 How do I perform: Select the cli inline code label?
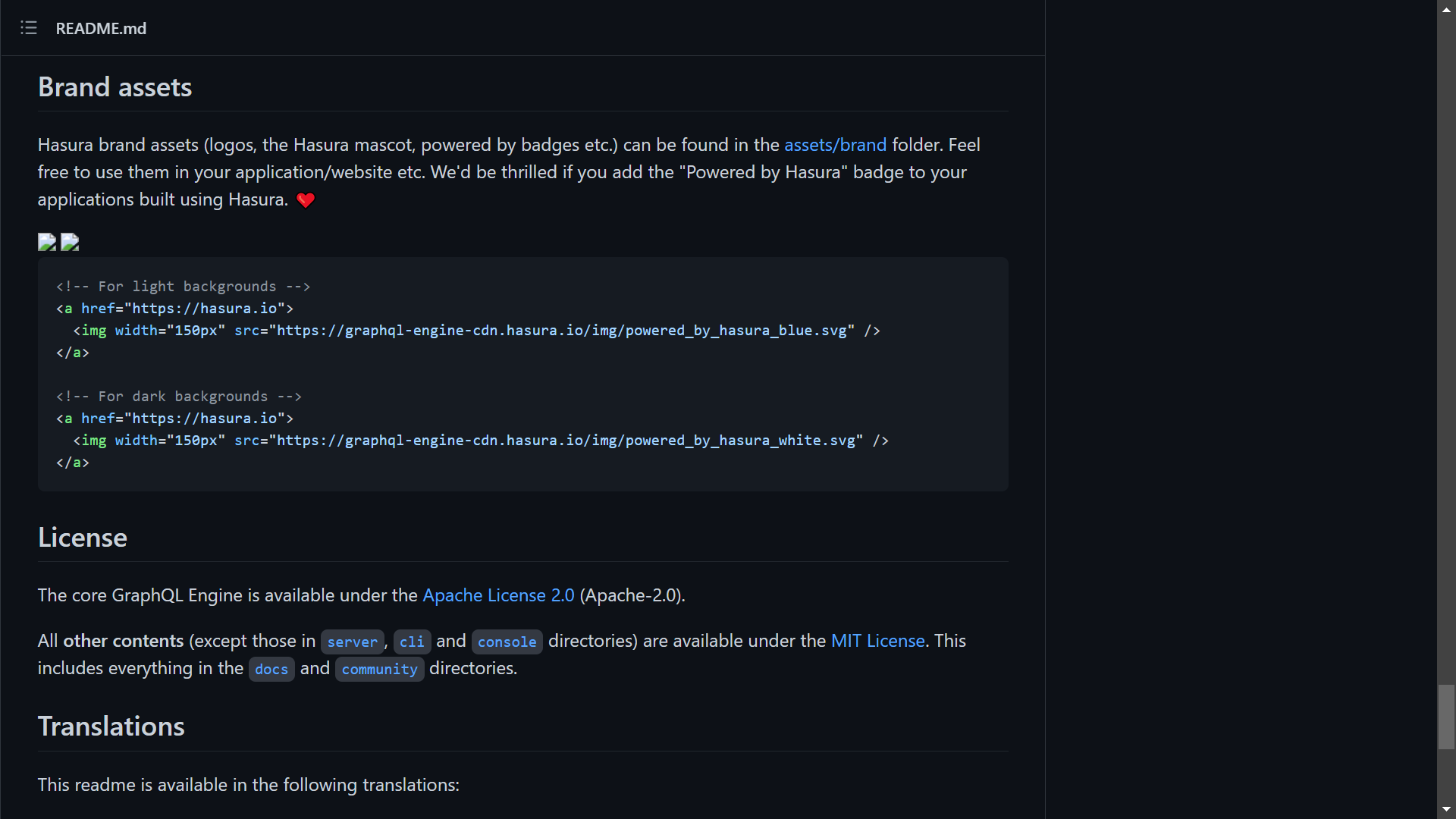point(412,642)
